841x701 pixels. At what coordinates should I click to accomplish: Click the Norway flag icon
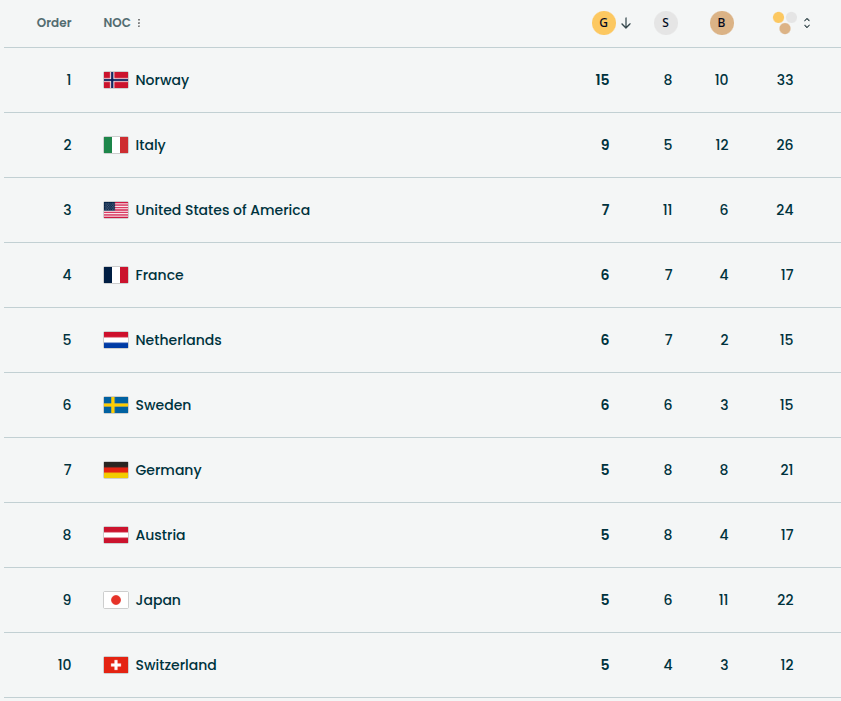pyautogui.click(x=116, y=80)
